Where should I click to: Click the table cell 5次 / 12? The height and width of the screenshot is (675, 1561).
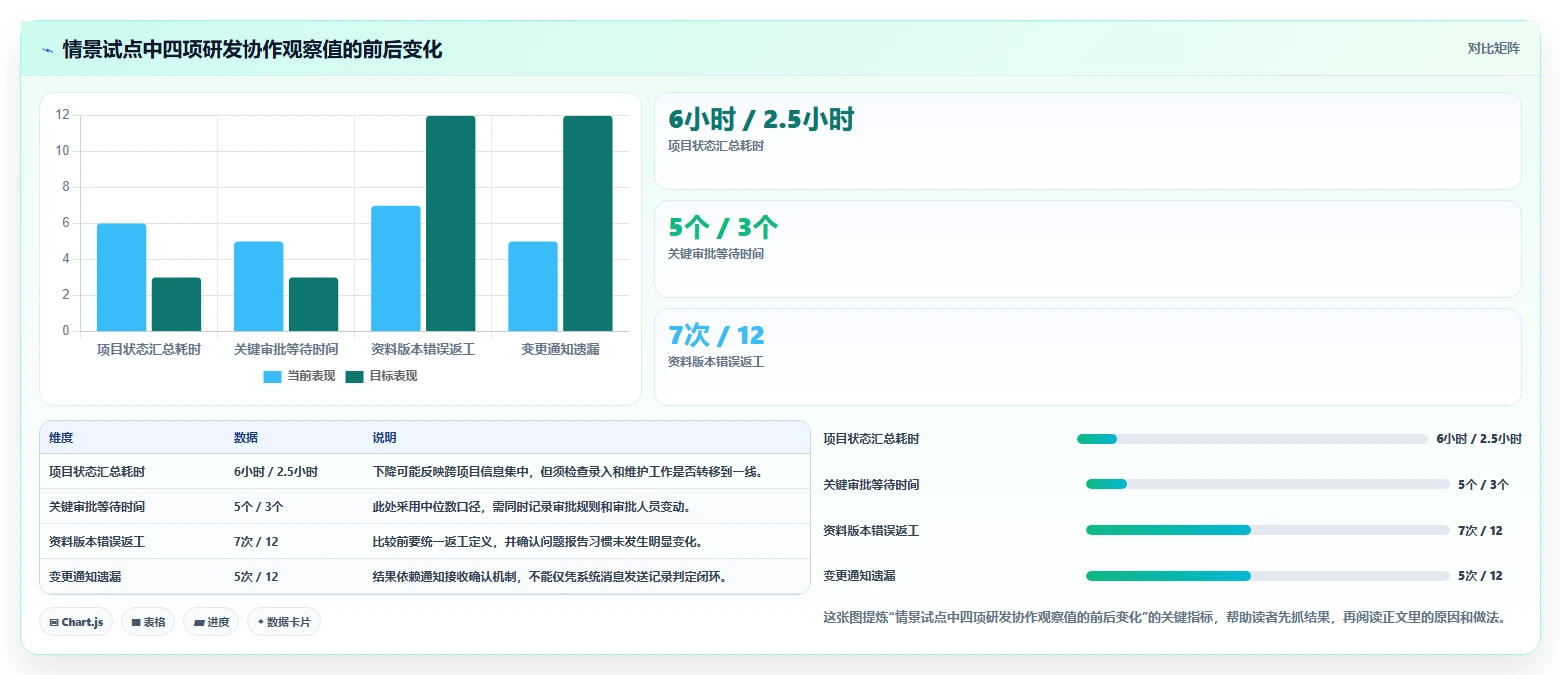(x=256, y=576)
